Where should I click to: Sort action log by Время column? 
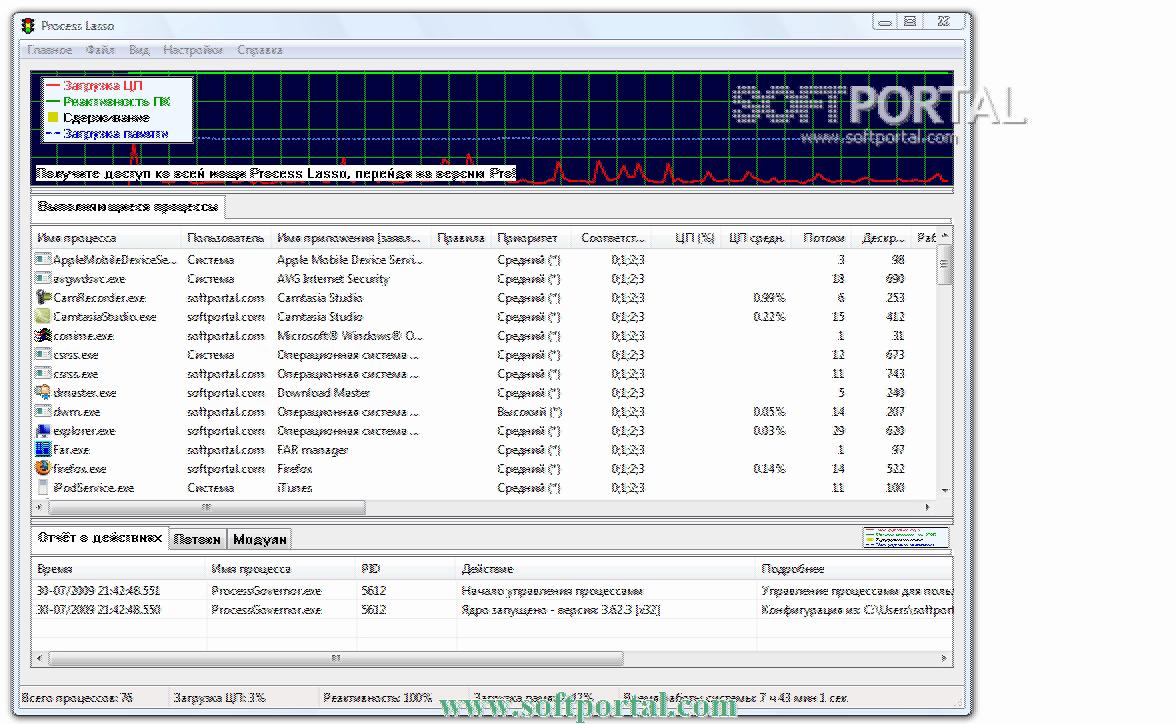coord(118,569)
